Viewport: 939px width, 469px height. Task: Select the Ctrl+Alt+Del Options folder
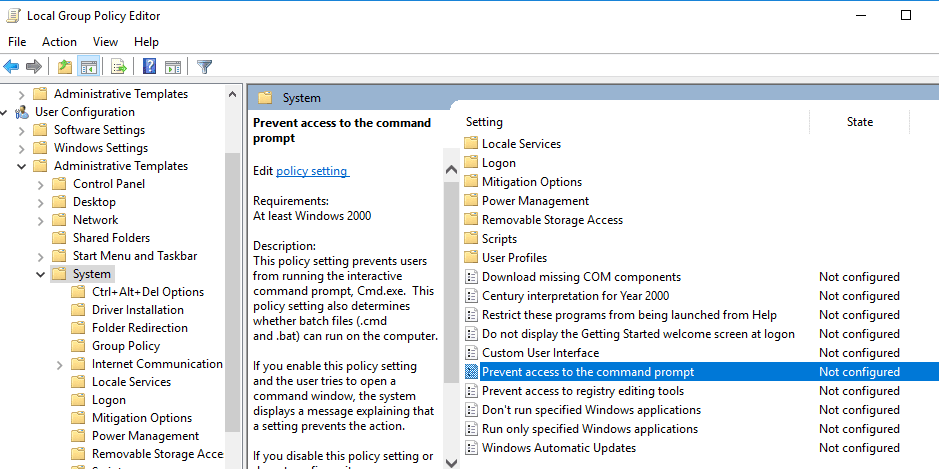pyautogui.click(x=147, y=292)
